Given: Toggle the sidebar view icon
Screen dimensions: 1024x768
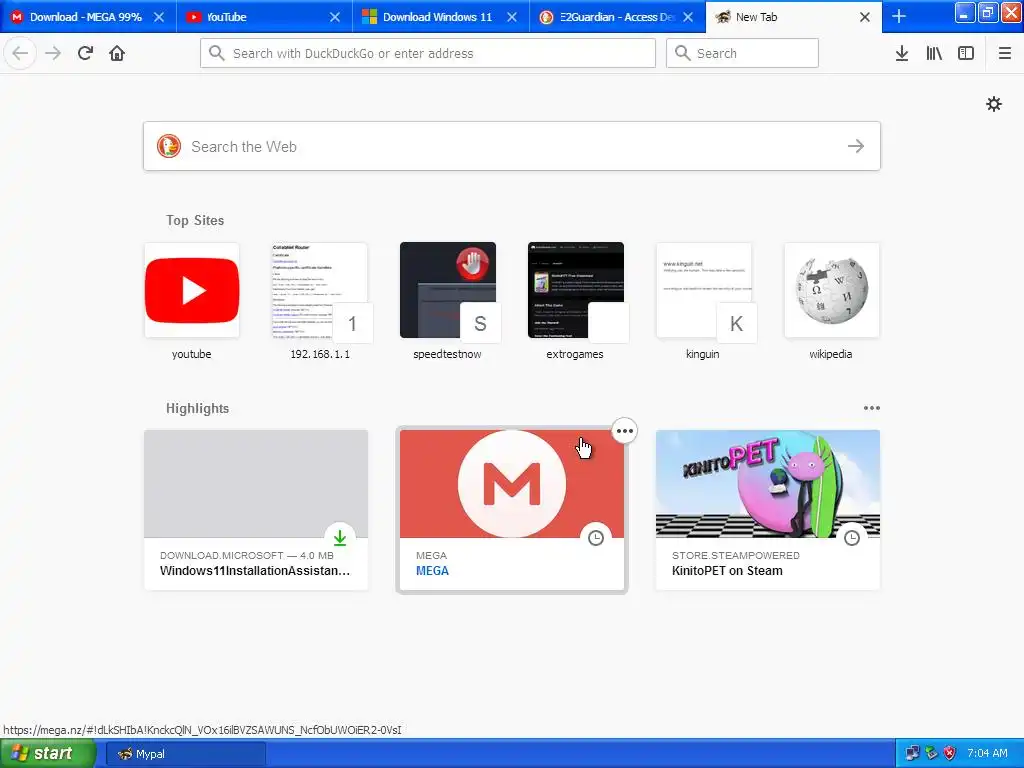Looking at the screenshot, I should (966, 53).
